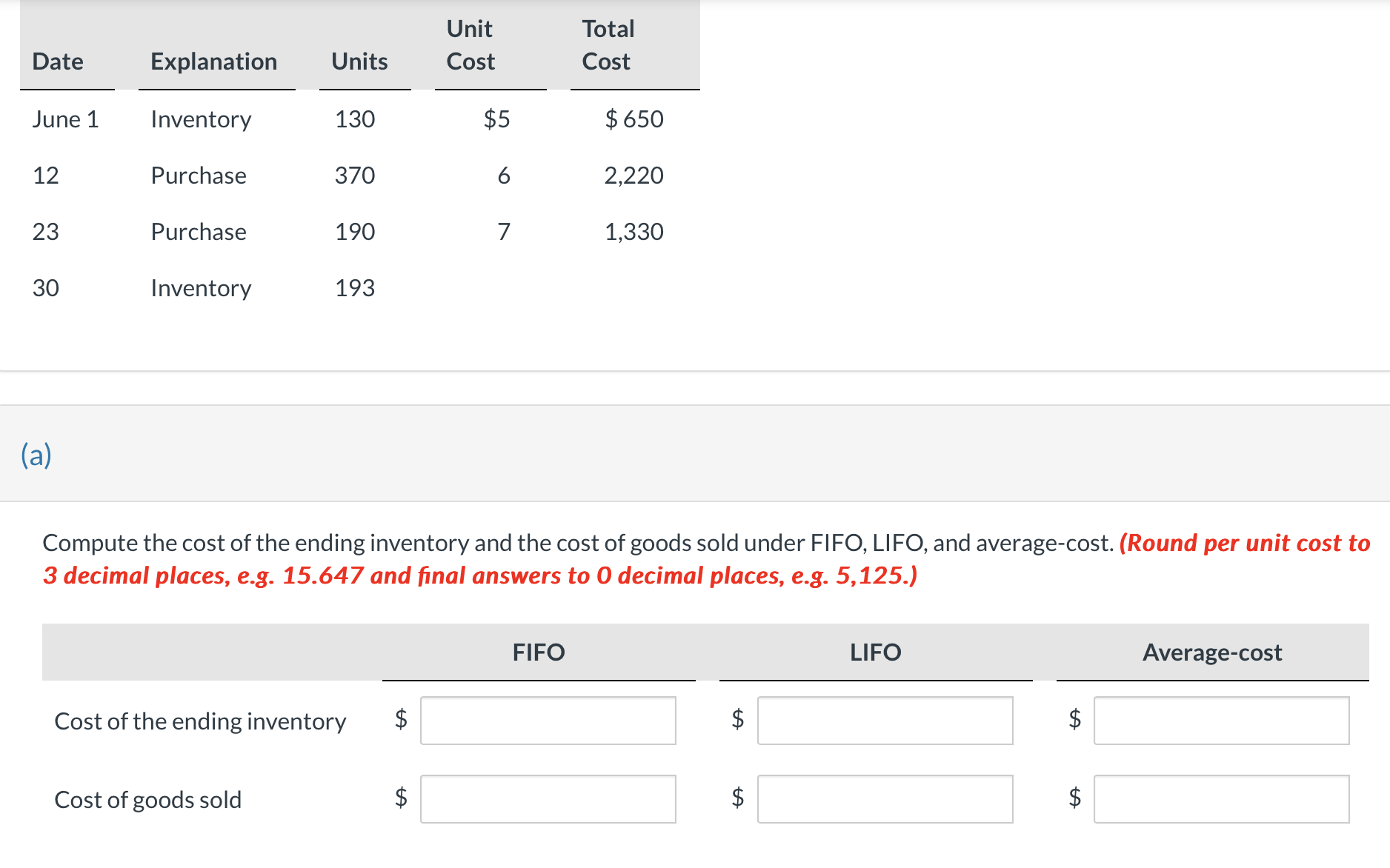This screenshot has width=1390, height=868.
Task: Click the Unit Cost column header
Action: [x=470, y=45]
